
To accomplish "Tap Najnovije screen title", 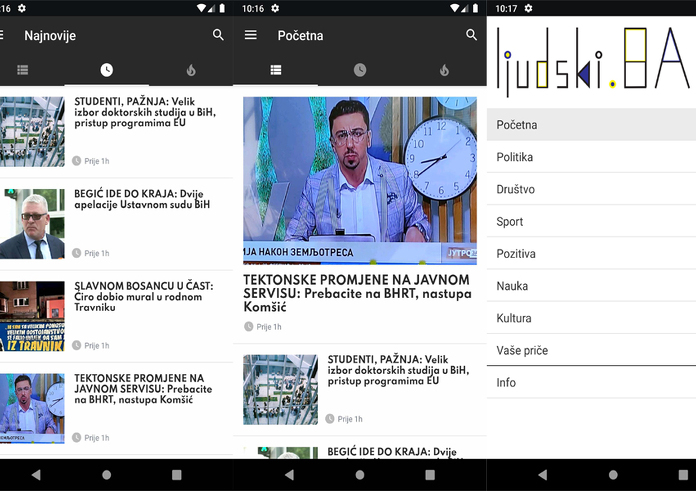I will 50,36.
